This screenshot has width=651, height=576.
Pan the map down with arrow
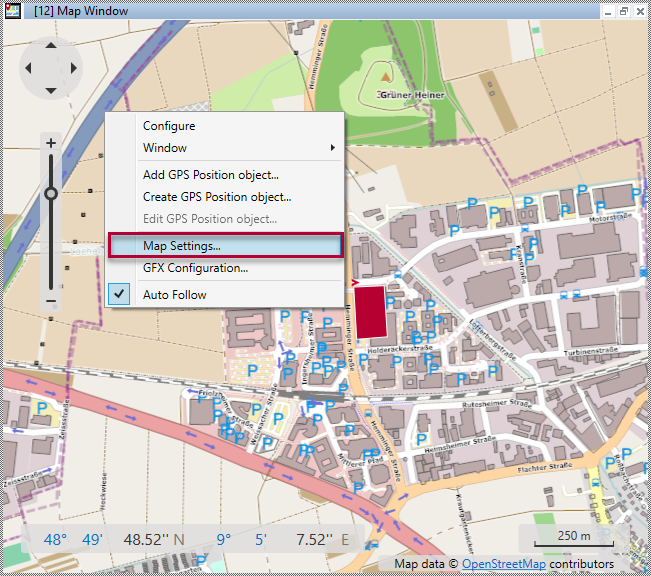pyautogui.click(x=50, y=89)
